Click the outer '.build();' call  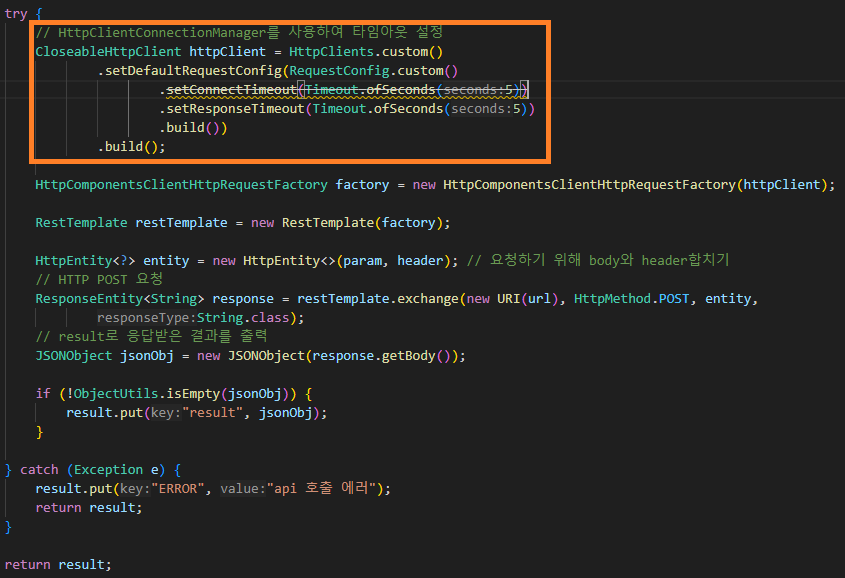(131, 147)
